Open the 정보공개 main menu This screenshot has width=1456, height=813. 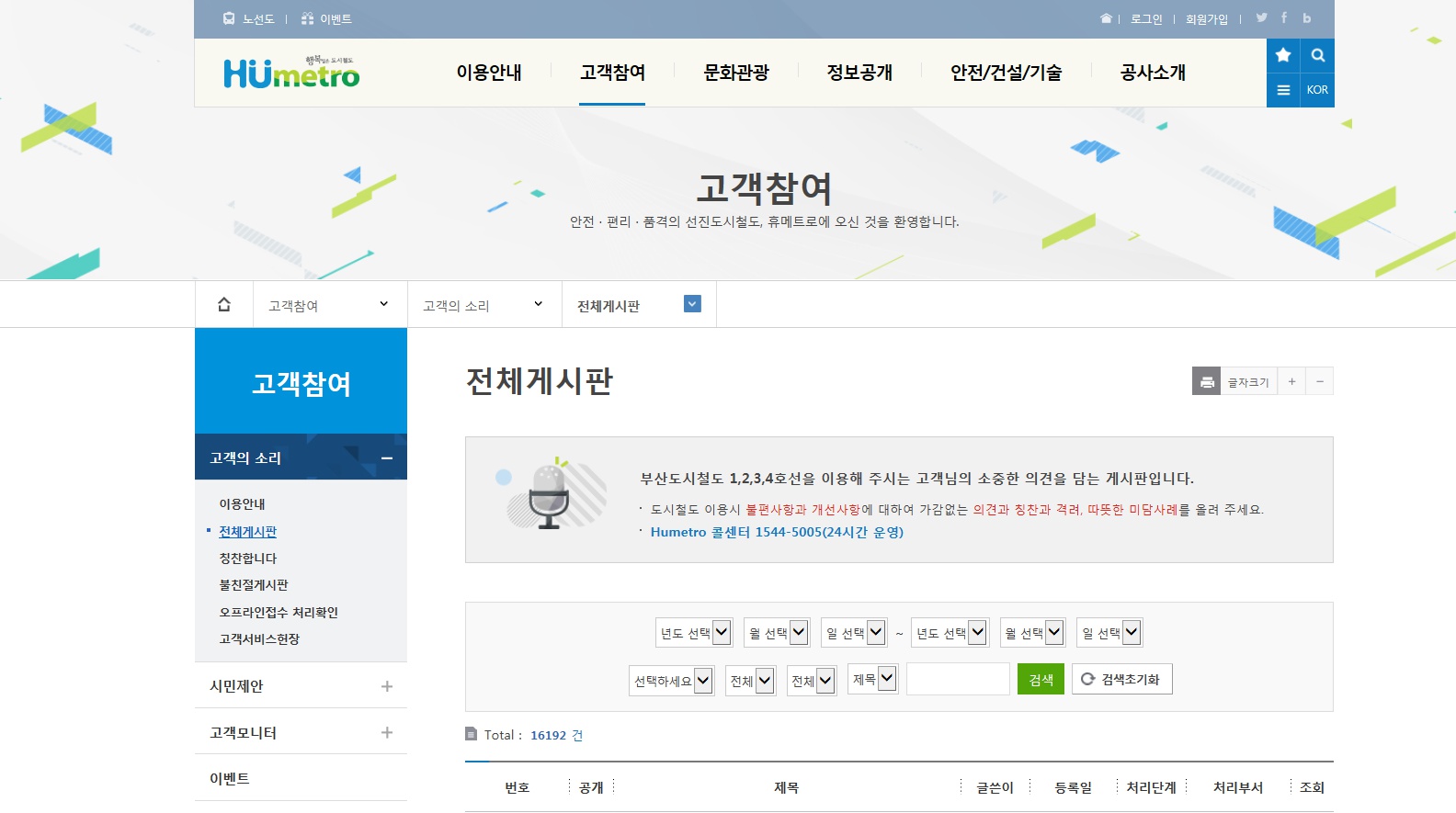[859, 73]
